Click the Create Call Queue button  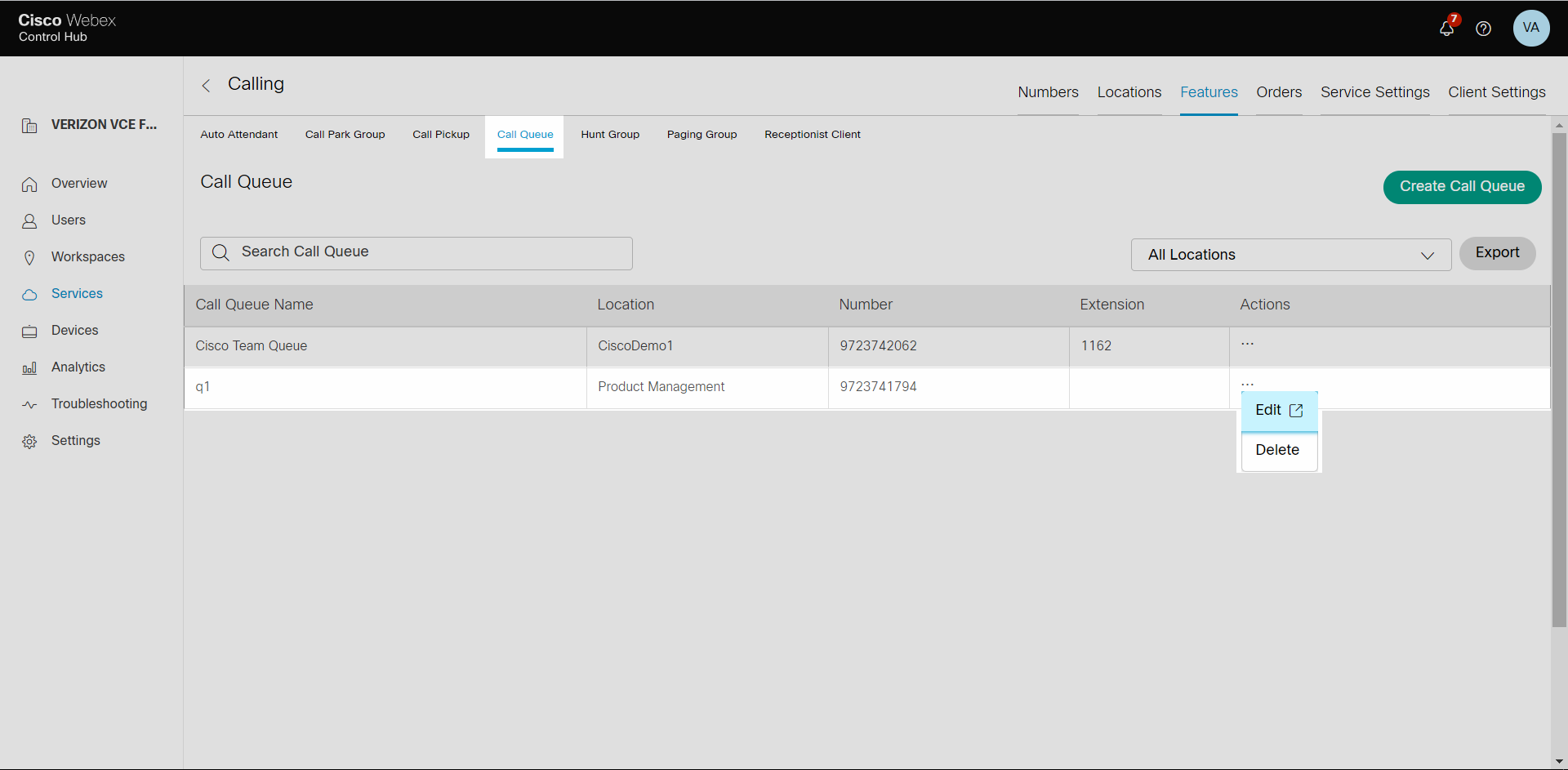click(1462, 187)
